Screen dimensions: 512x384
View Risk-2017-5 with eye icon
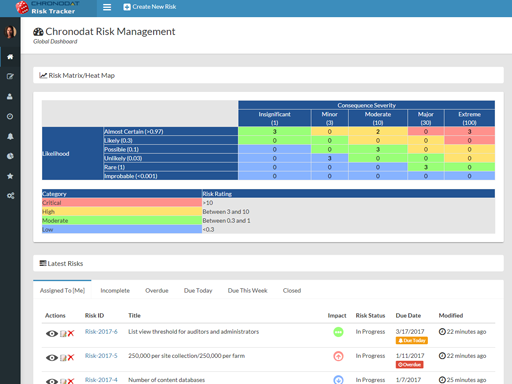[x=52, y=358]
